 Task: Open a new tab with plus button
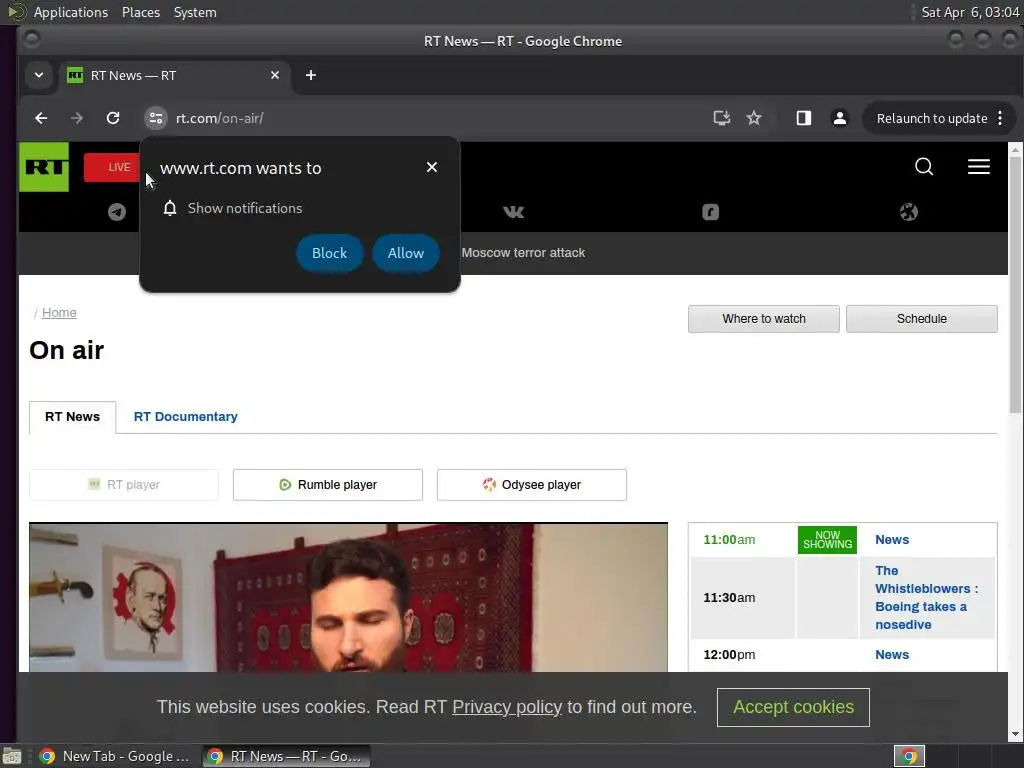311,75
